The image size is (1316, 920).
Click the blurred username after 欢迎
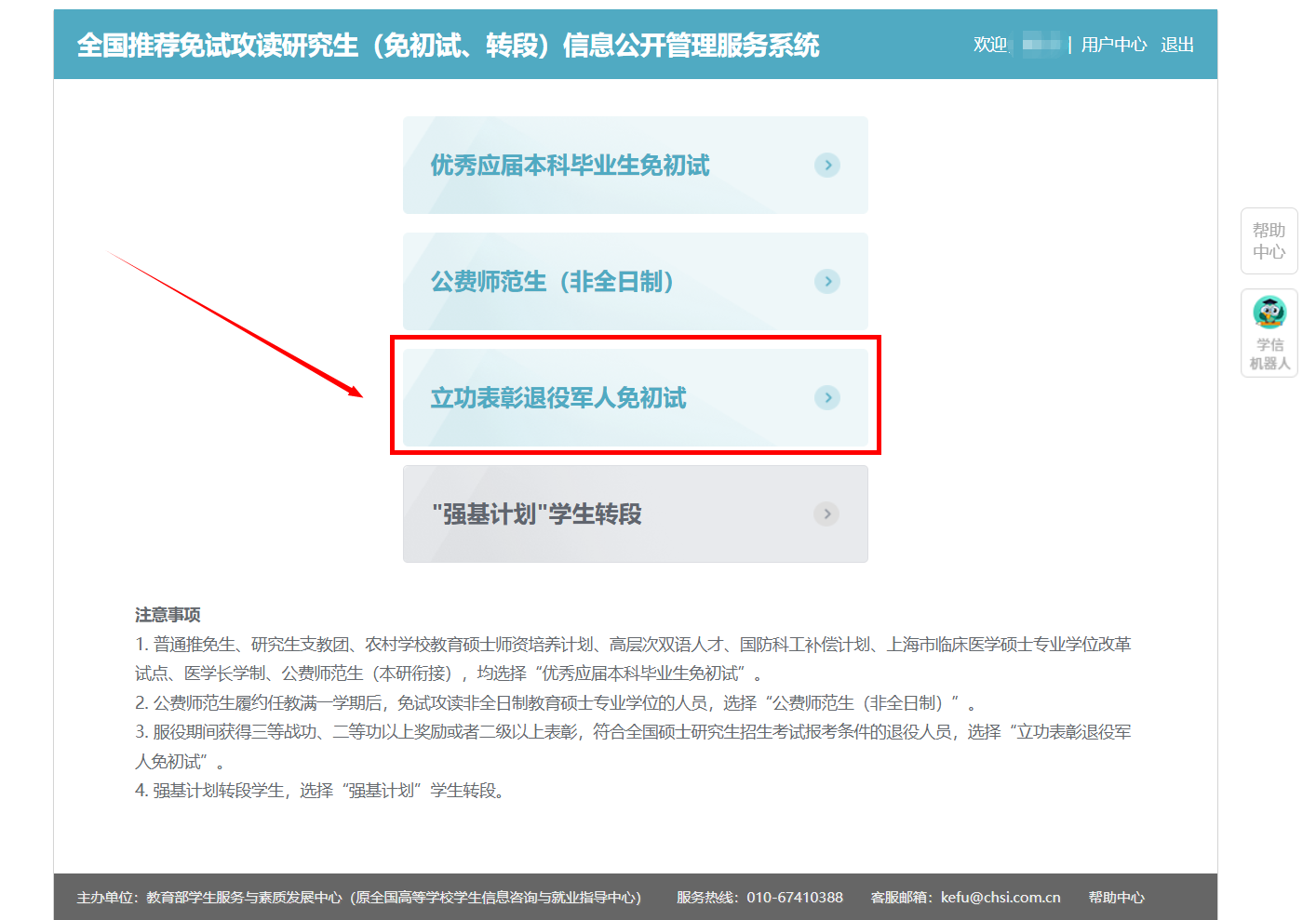pyautogui.click(x=1041, y=45)
